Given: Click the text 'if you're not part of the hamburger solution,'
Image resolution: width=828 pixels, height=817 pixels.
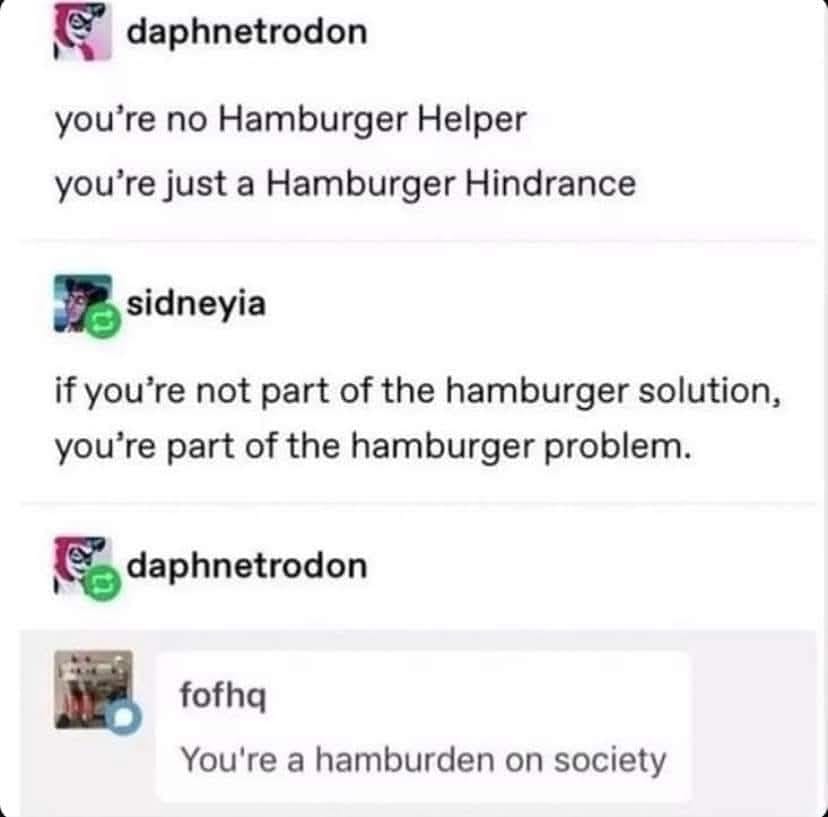Looking at the screenshot, I should click(x=418, y=392).
